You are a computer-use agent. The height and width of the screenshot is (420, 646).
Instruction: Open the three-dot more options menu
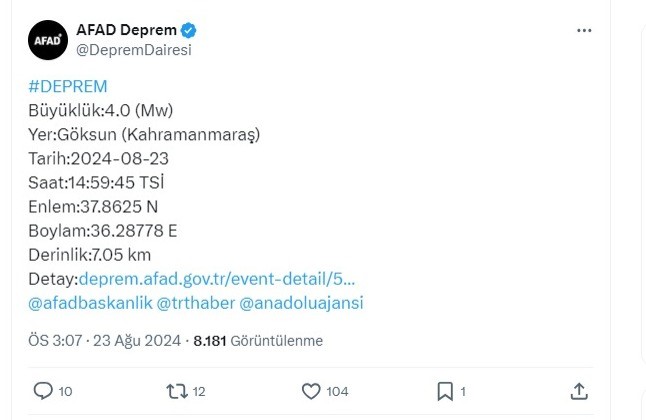585,31
